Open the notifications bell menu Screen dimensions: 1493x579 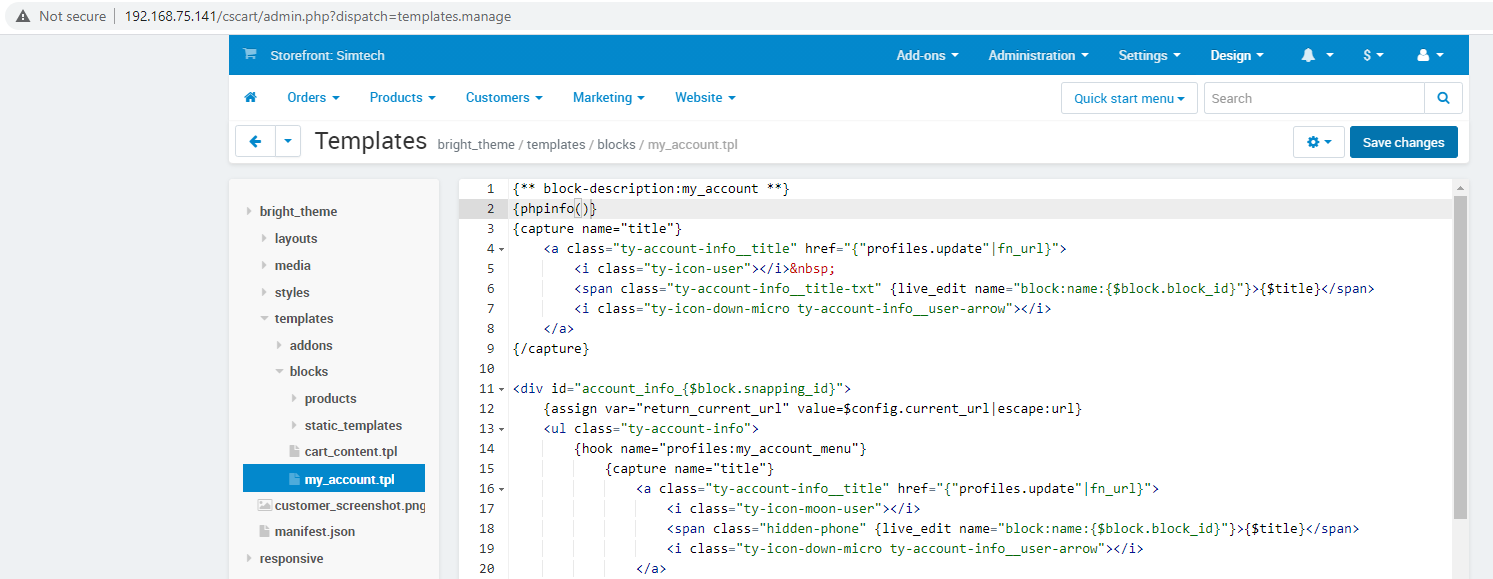point(1317,56)
